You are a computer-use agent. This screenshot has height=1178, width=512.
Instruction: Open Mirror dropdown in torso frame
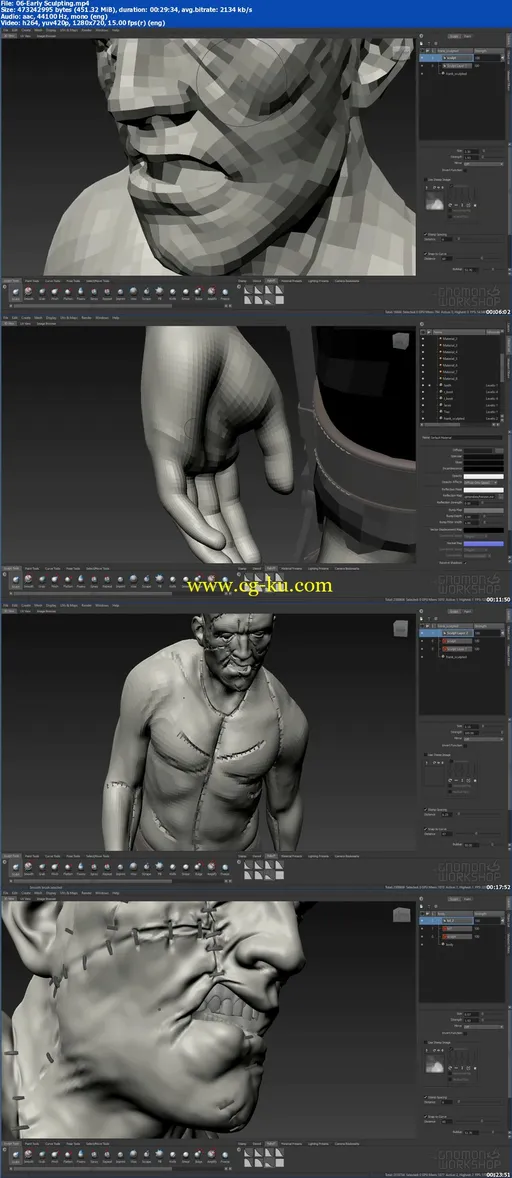[483, 741]
